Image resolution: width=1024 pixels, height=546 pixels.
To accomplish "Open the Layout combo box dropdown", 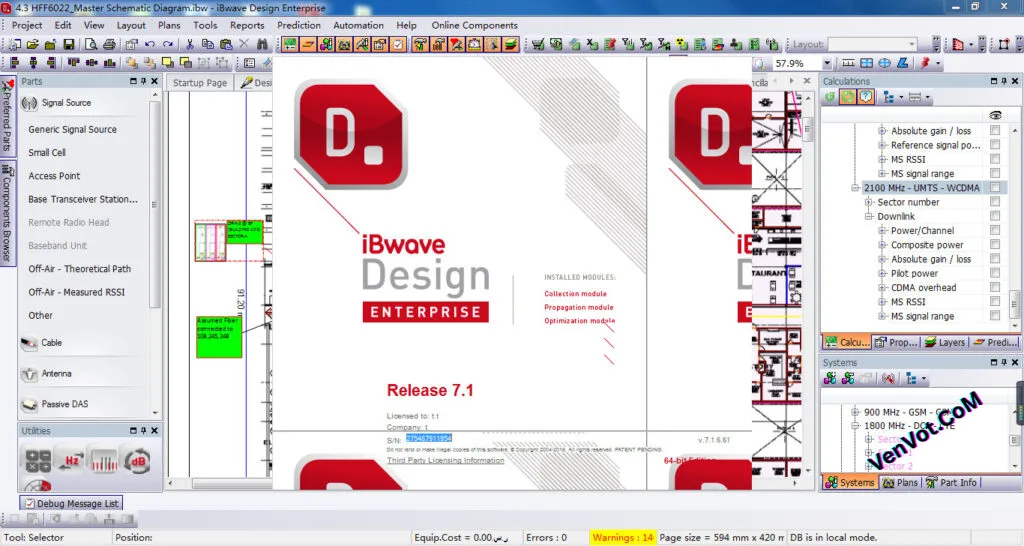I will (x=912, y=44).
